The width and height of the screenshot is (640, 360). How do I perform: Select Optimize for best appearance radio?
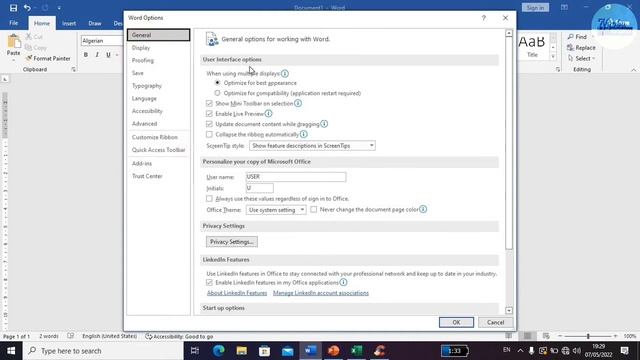[x=217, y=83]
